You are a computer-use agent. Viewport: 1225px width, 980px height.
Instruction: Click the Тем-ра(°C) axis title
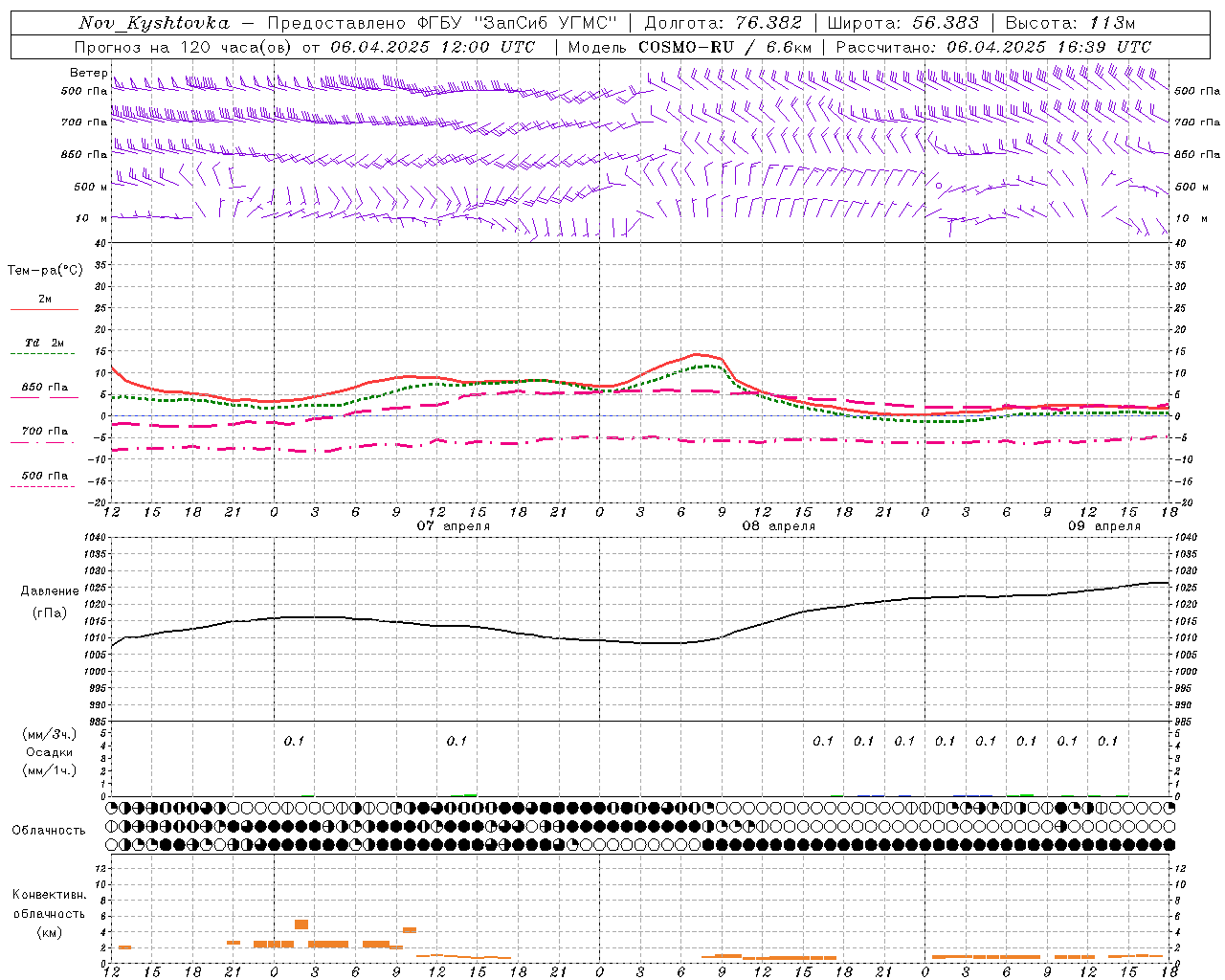click(45, 271)
